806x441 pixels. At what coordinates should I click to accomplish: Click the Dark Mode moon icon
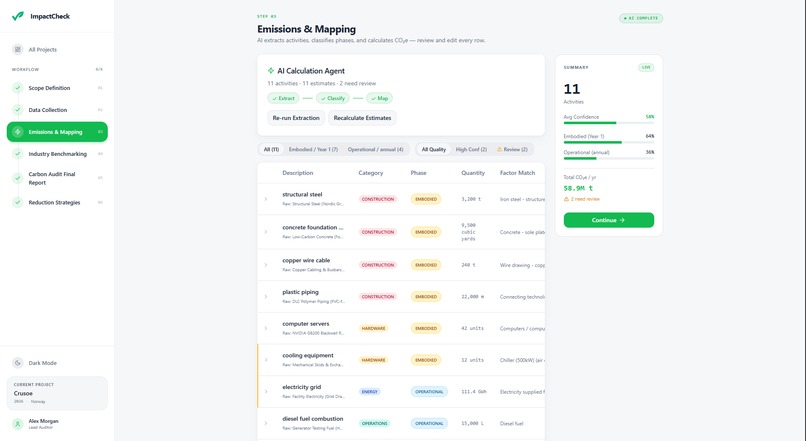[x=18, y=362]
